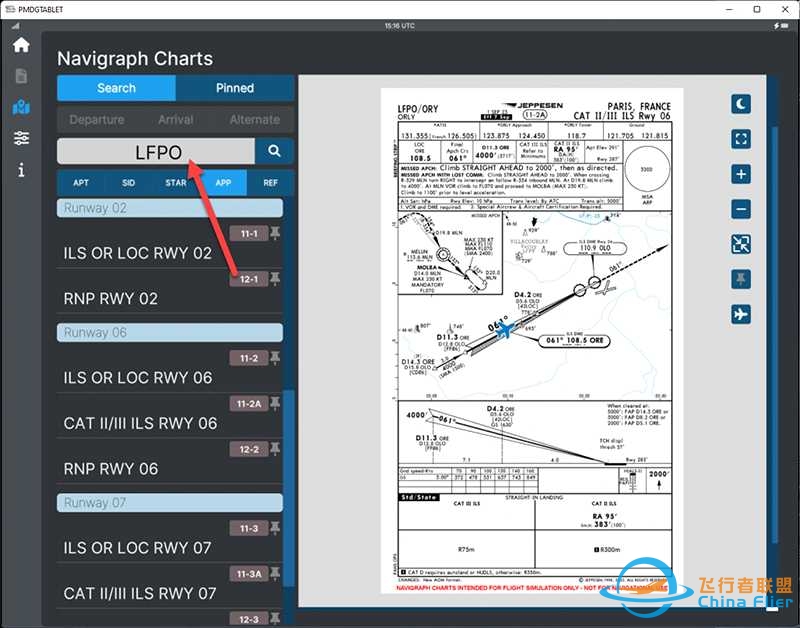Select the STAR chart category tab
The width and height of the screenshot is (800, 628).
pyautogui.click(x=176, y=183)
